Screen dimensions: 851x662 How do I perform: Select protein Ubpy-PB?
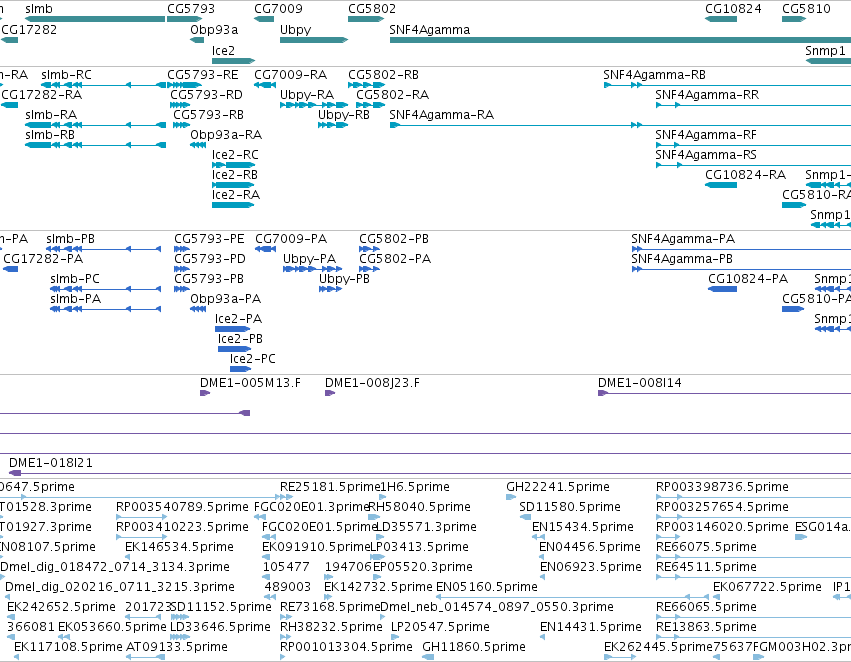coord(330,289)
